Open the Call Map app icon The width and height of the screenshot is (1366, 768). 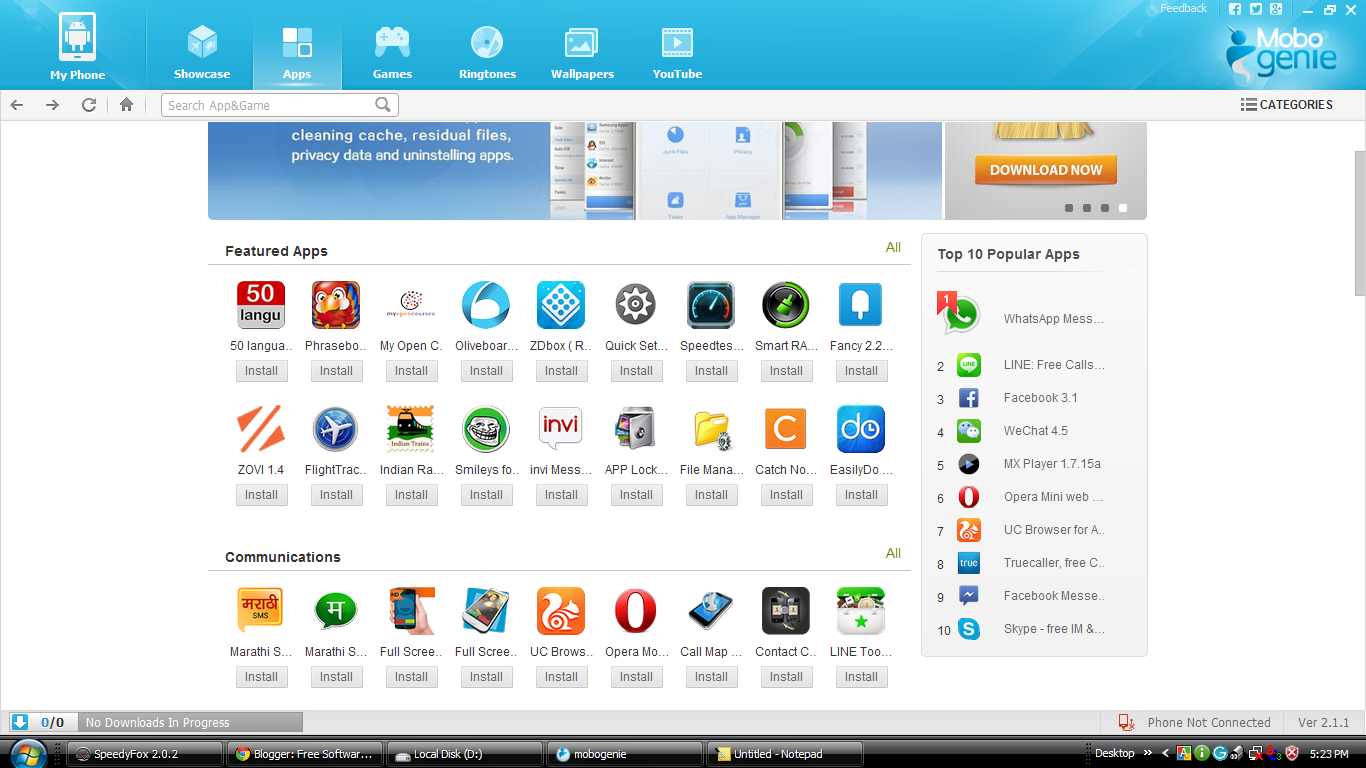coord(711,611)
